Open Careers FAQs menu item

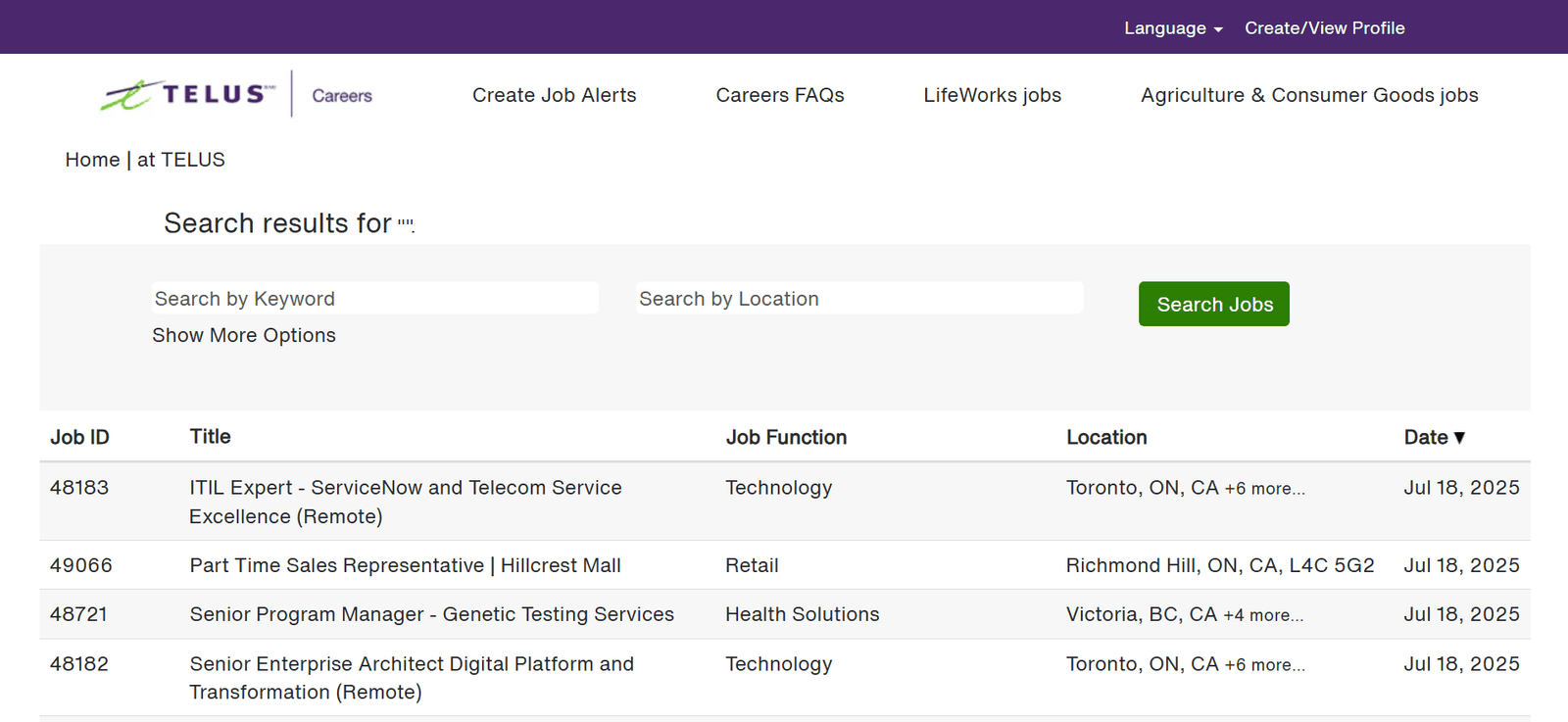click(x=780, y=95)
